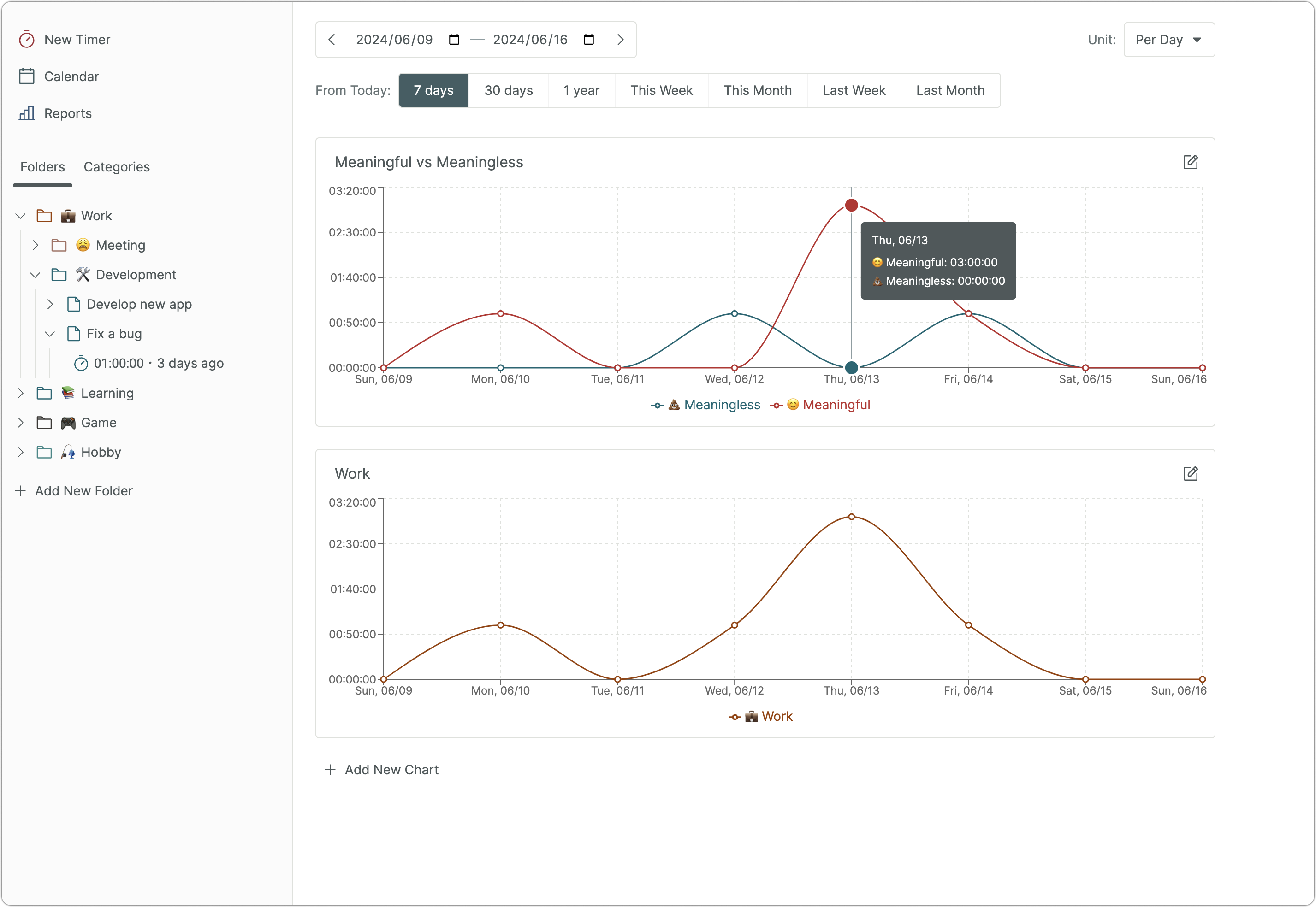The height and width of the screenshot is (907, 1316).
Task: Switch to the Categories tab
Action: 117,166
